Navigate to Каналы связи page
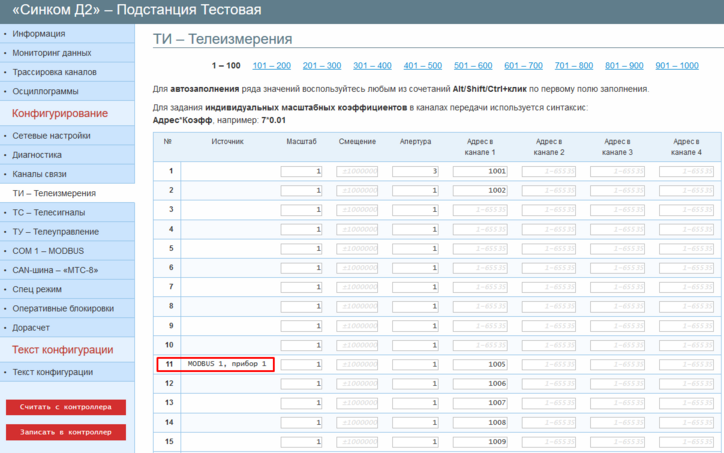Image resolution: width=724 pixels, height=453 pixels. [x=41, y=174]
